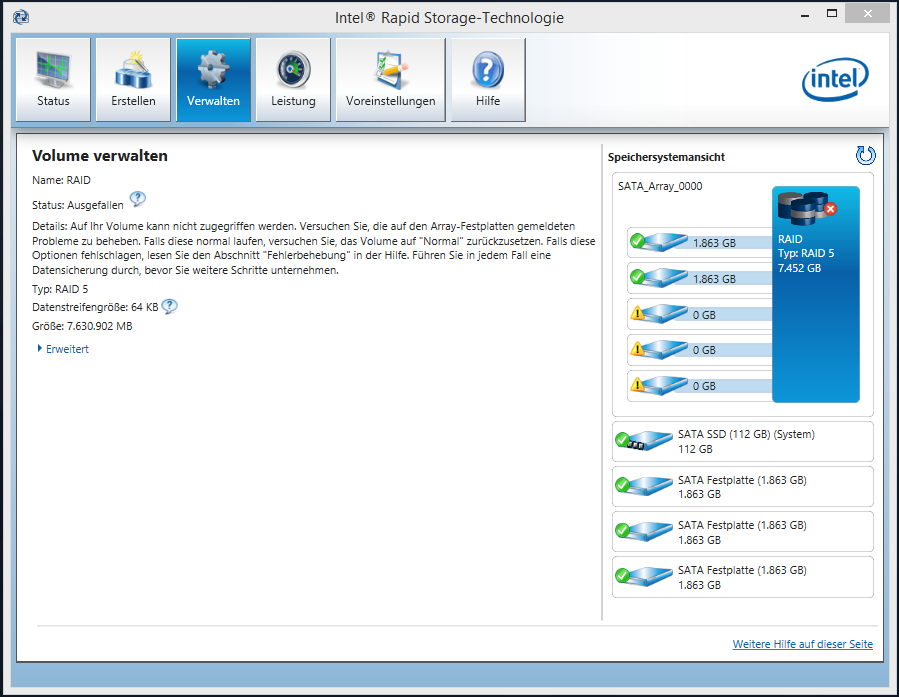Open the Voreinstellungen tab
Image resolution: width=899 pixels, height=697 pixels.
point(390,80)
